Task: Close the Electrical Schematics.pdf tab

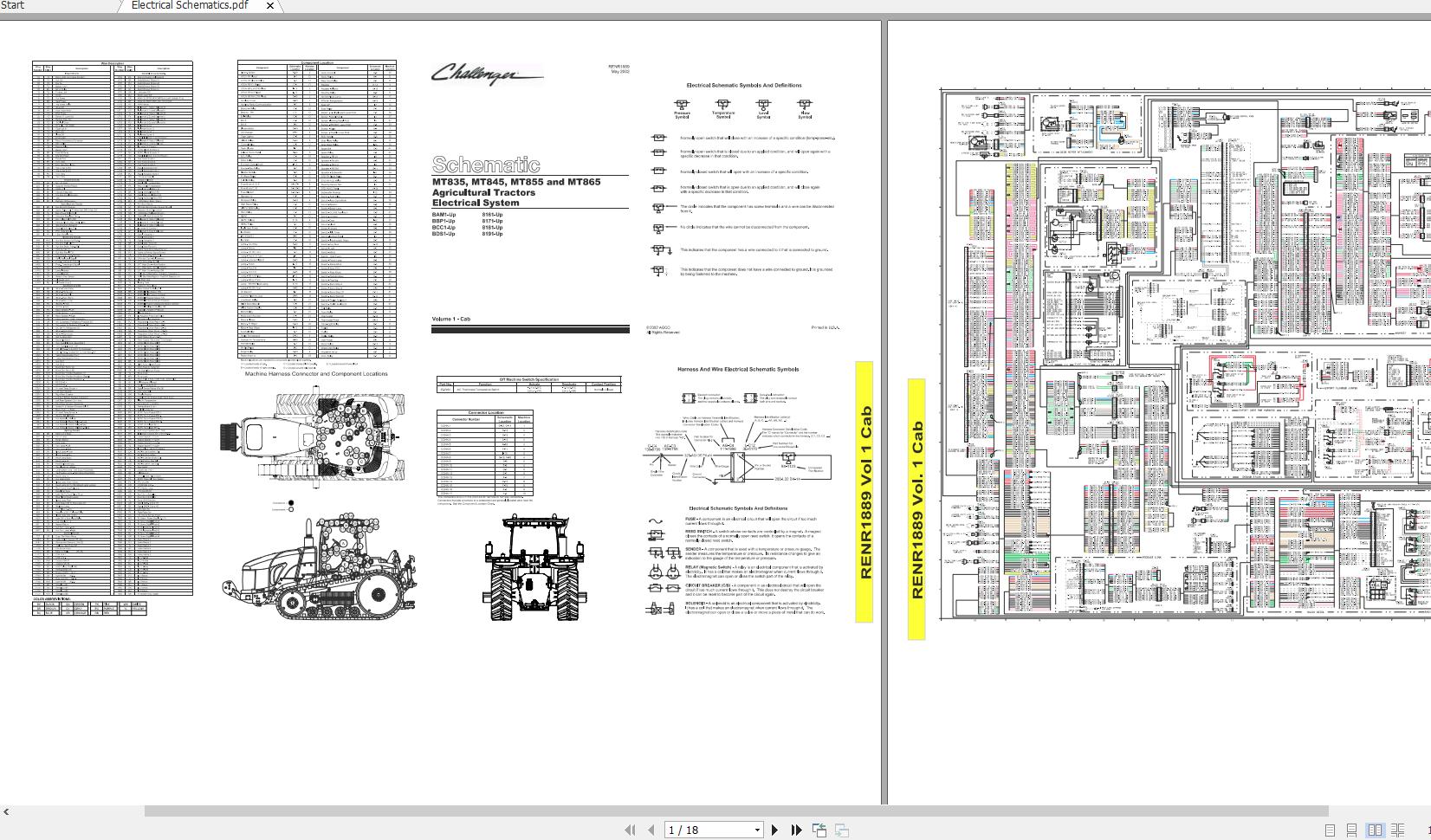Action: point(269,5)
